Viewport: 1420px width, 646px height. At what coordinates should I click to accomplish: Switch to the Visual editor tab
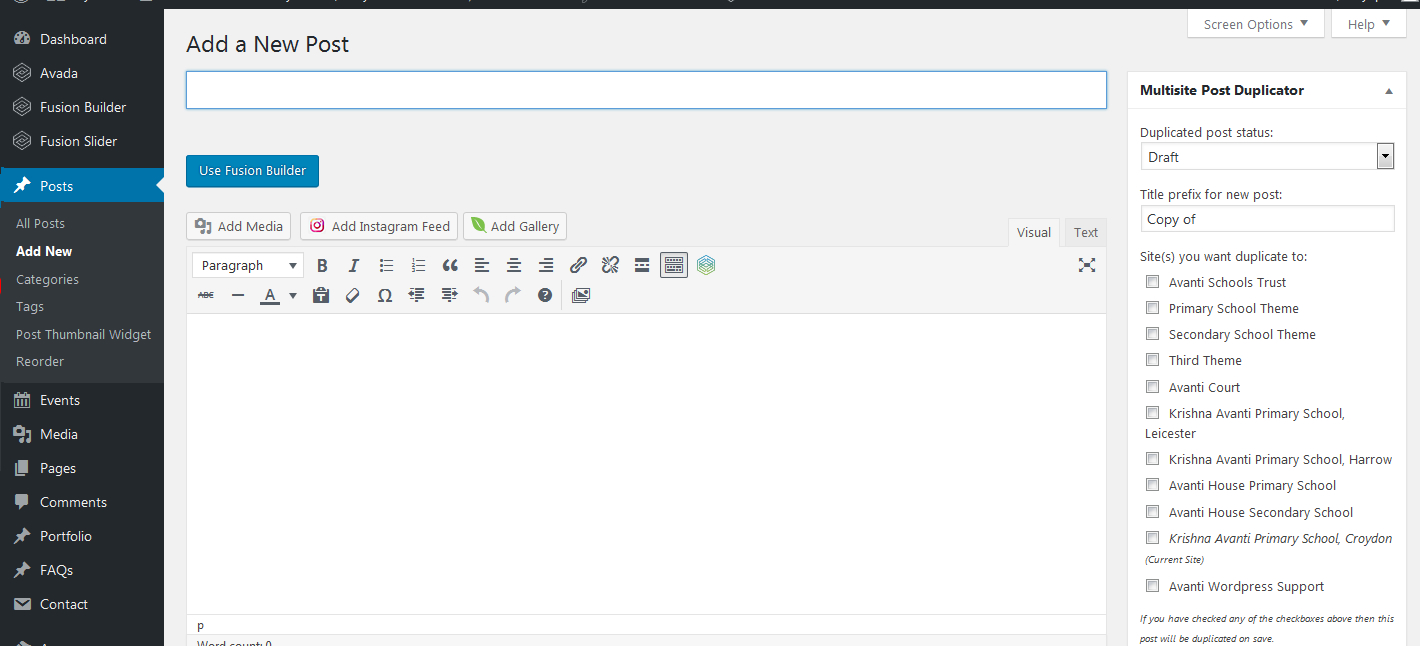[x=1033, y=232]
